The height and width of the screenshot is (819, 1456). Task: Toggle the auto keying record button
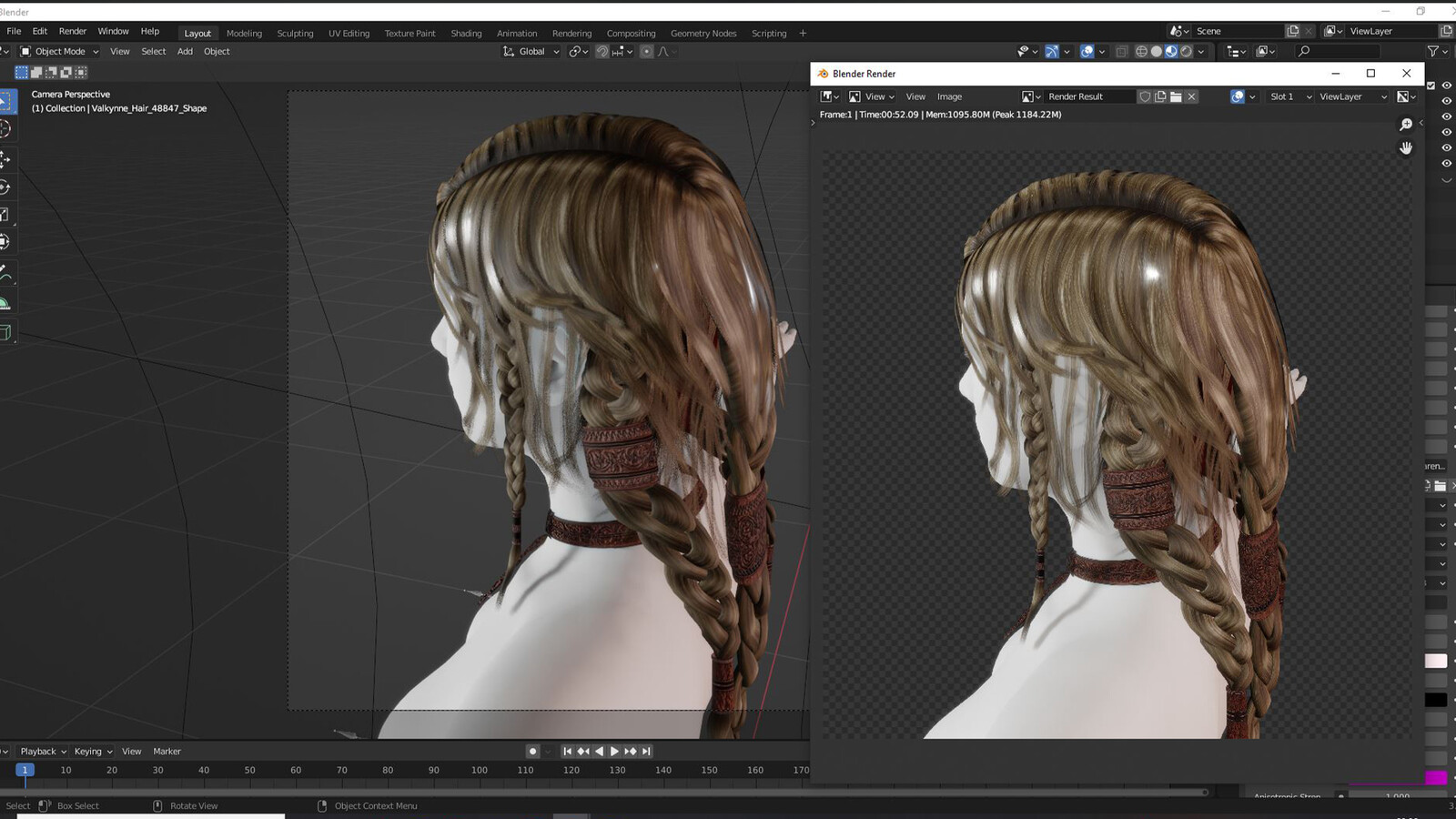tap(532, 752)
